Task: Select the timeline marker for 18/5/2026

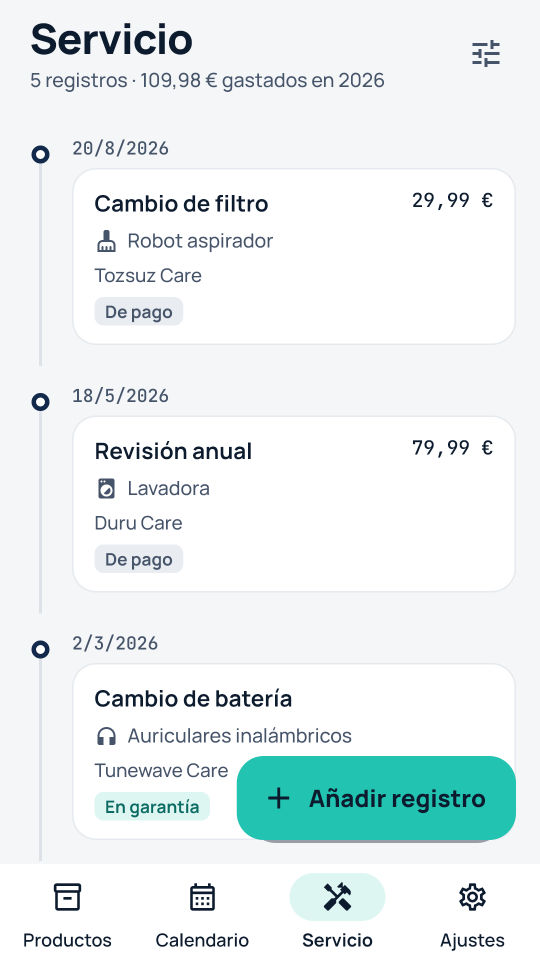Action: pyautogui.click(x=40, y=402)
